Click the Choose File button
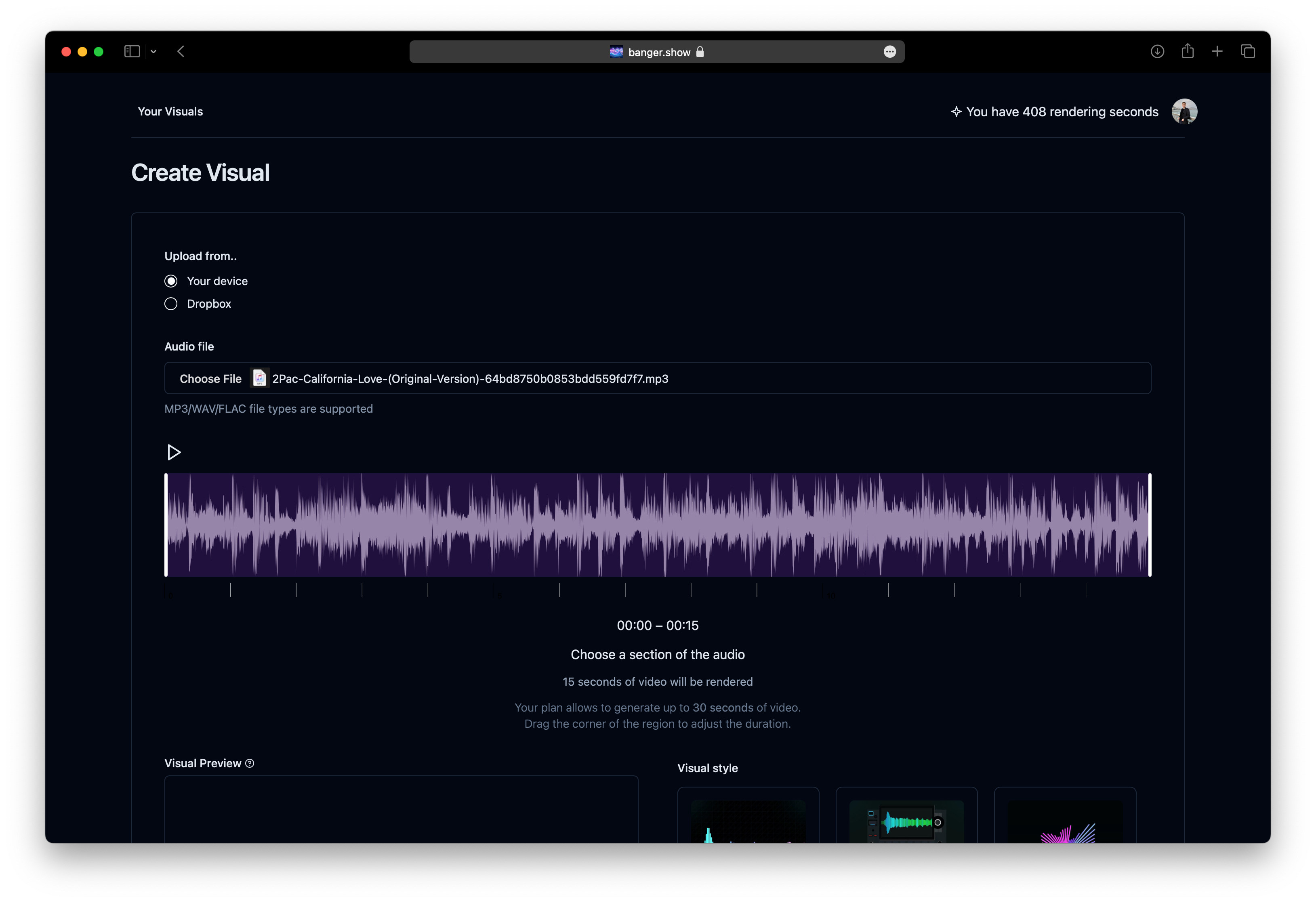Viewport: 1316px width, 903px height. 210,379
